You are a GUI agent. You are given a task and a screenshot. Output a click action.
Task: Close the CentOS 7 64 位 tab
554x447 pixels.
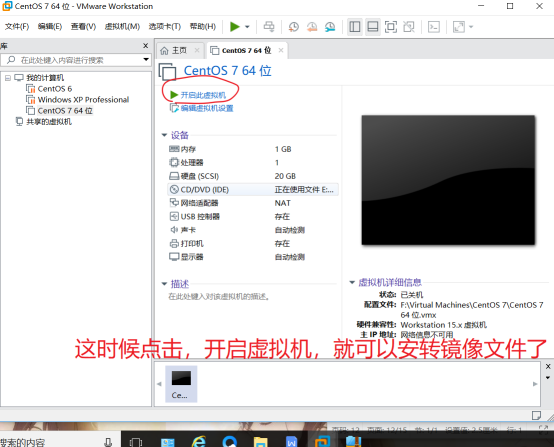[281, 51]
